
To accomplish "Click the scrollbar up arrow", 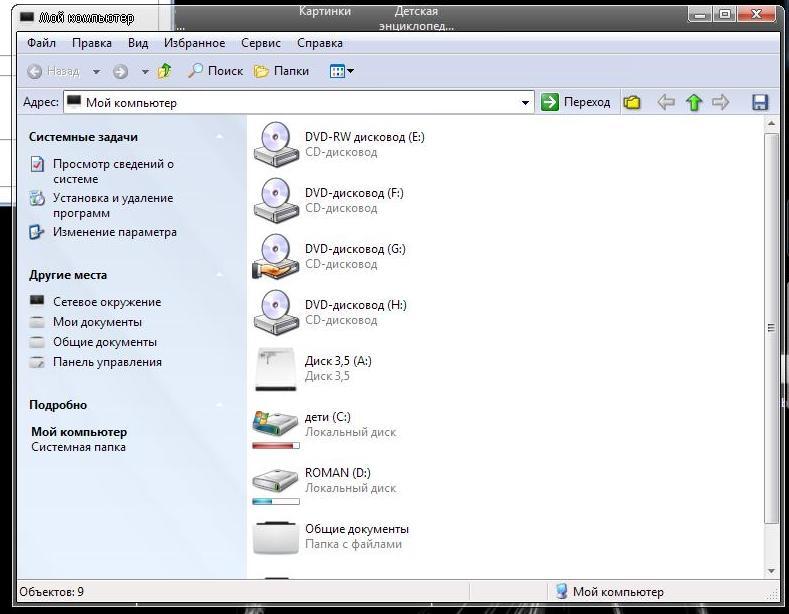I will pyautogui.click(x=771, y=123).
